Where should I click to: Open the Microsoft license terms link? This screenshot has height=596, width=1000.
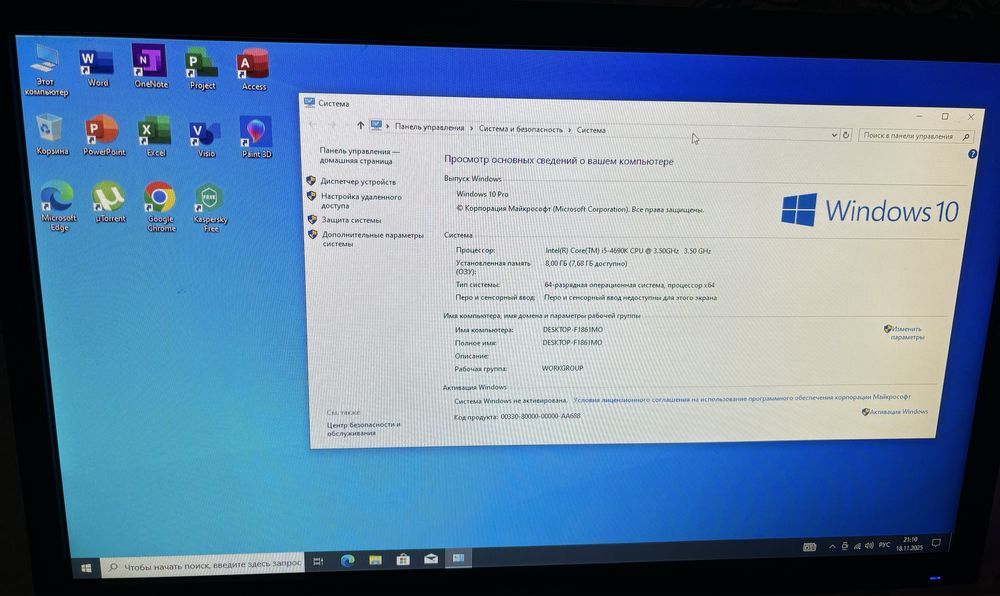tap(741, 398)
